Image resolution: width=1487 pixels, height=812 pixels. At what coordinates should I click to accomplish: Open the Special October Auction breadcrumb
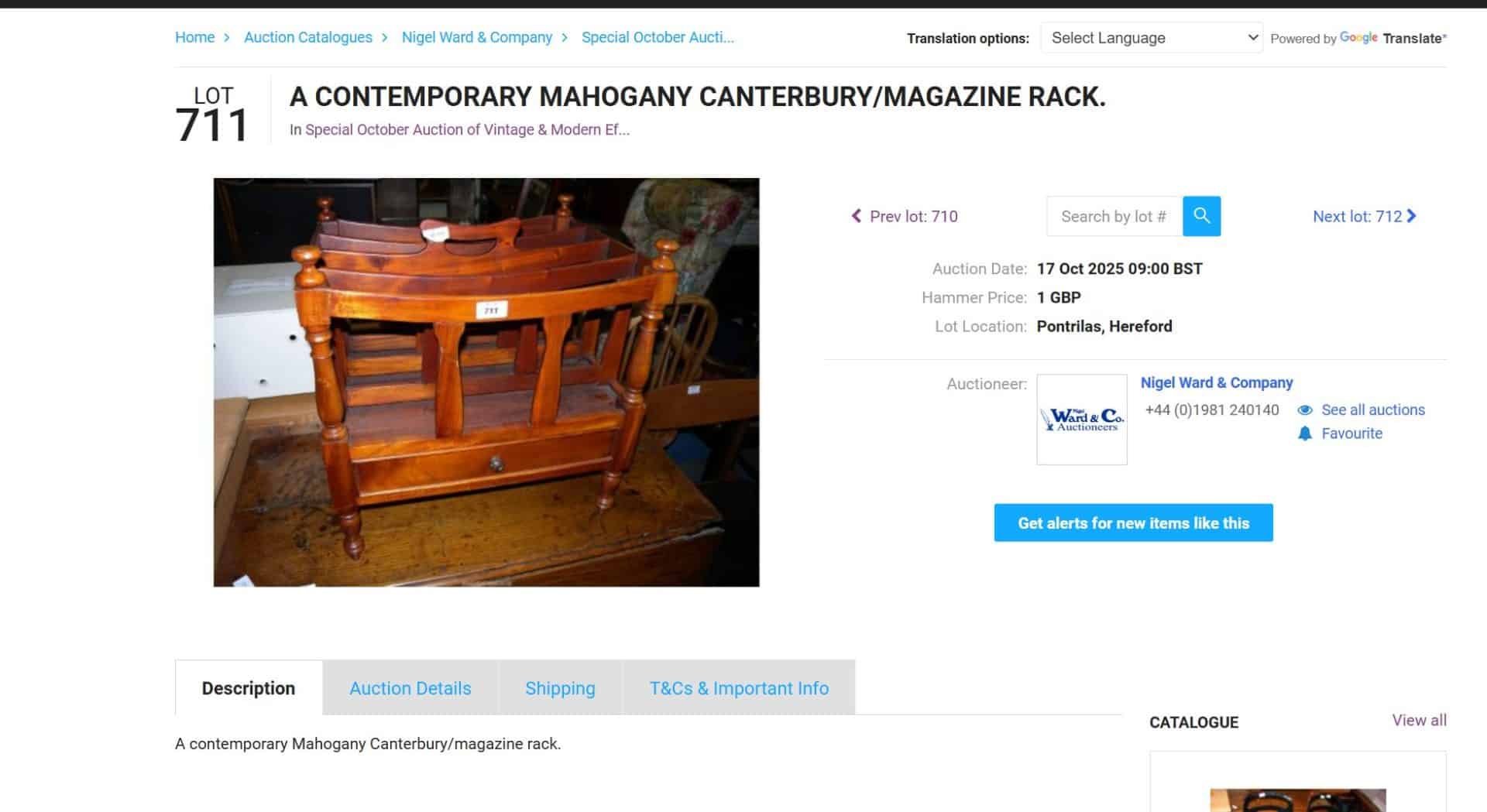pos(658,37)
